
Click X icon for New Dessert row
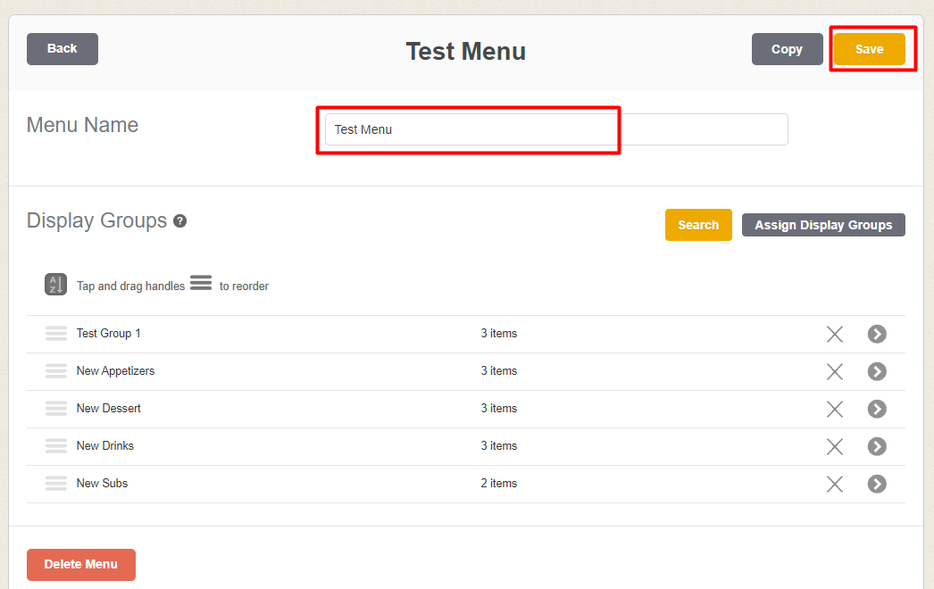pos(835,409)
